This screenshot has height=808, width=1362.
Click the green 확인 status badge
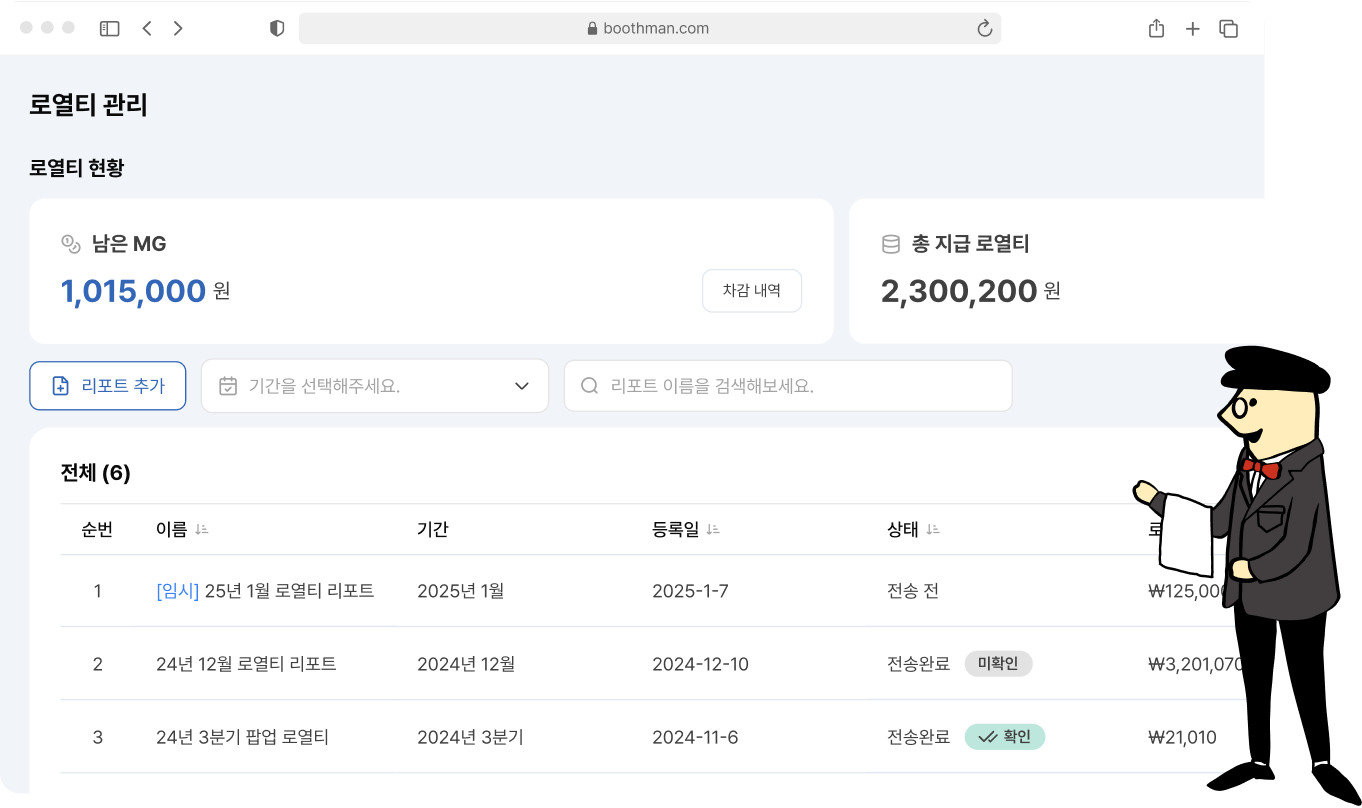point(1004,737)
